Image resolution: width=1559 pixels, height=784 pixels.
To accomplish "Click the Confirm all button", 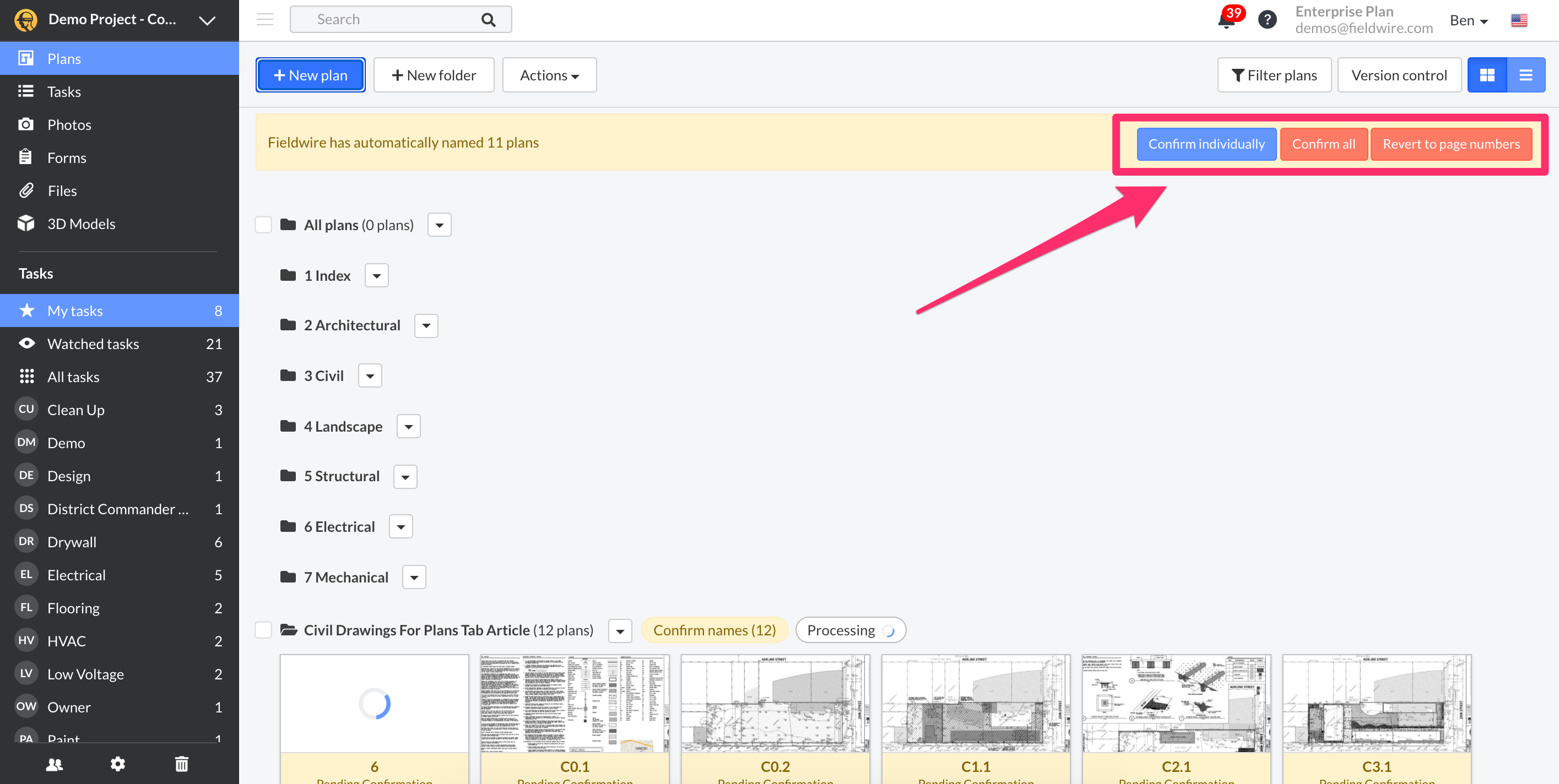I will 1323,144.
